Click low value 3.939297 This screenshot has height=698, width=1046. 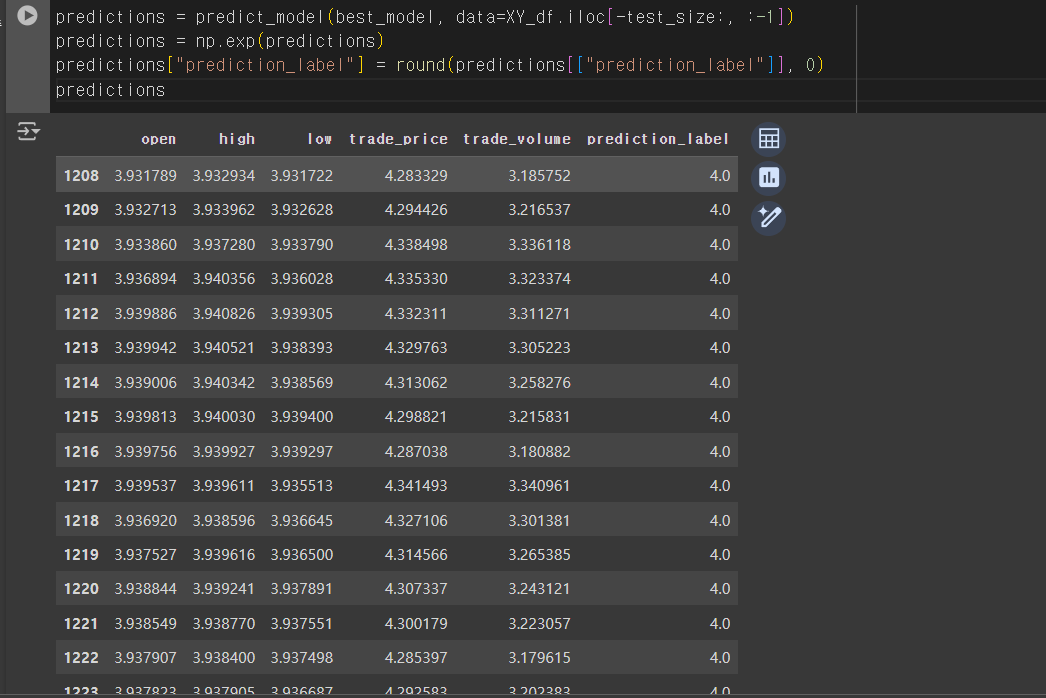(302, 452)
